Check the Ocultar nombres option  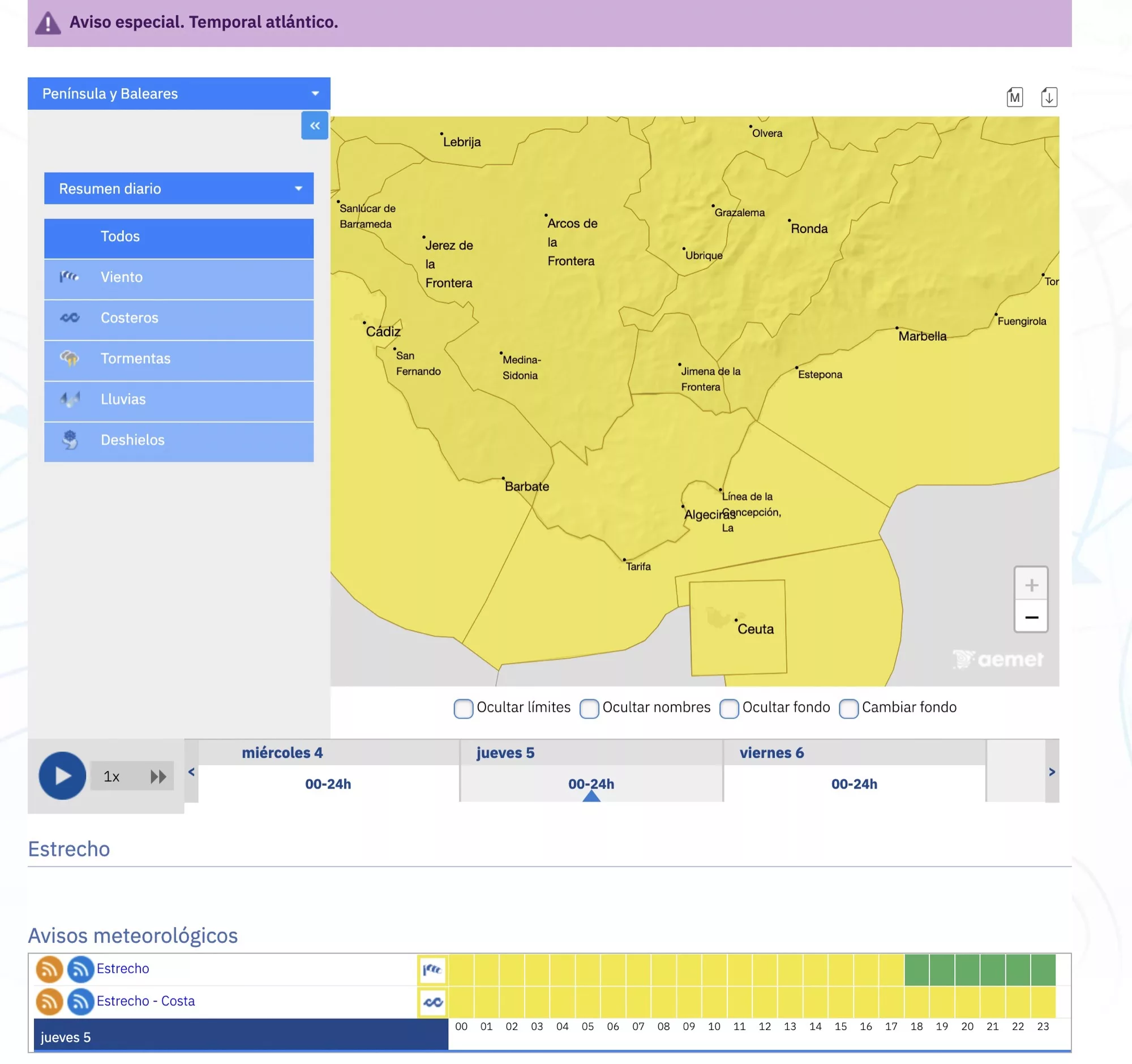pos(589,708)
